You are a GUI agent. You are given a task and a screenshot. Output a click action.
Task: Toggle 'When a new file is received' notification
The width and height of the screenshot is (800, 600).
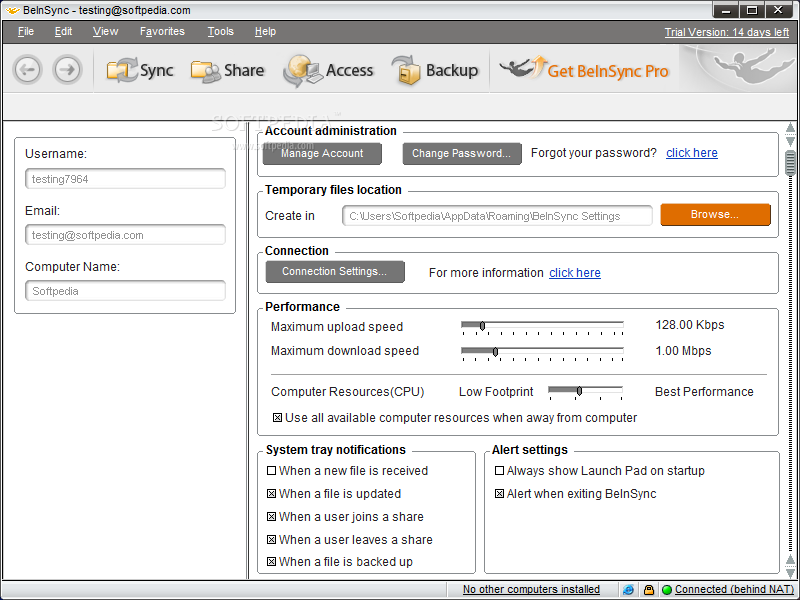pyautogui.click(x=271, y=470)
